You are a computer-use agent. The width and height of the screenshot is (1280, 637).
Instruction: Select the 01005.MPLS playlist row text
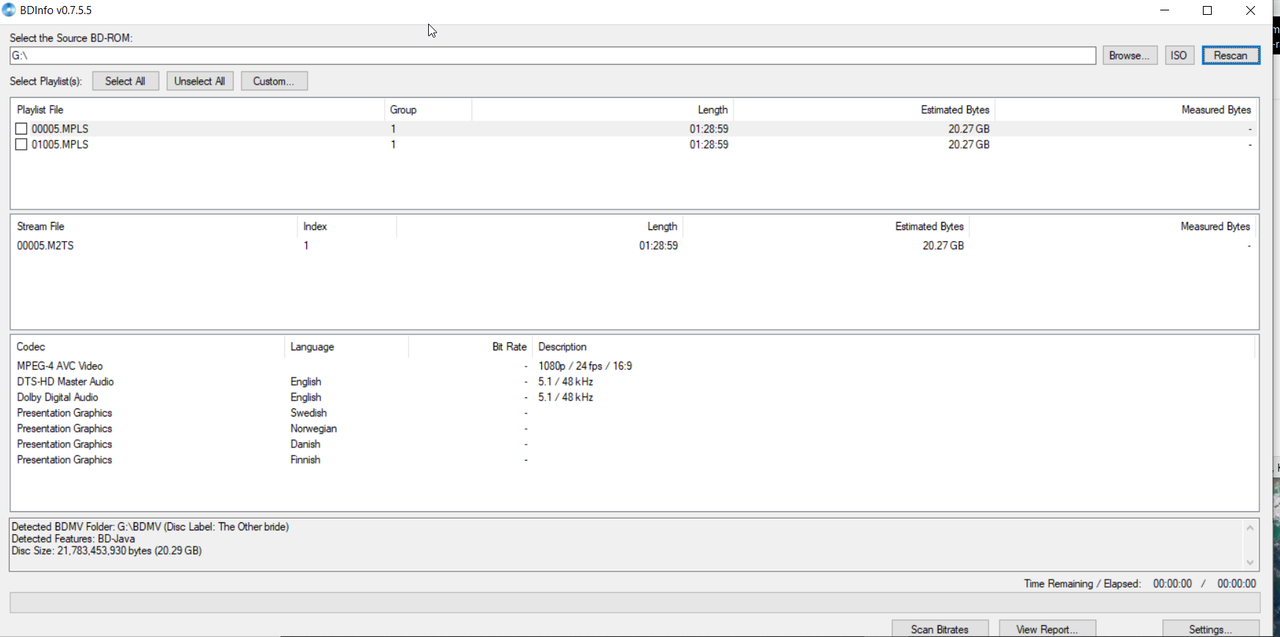point(60,145)
